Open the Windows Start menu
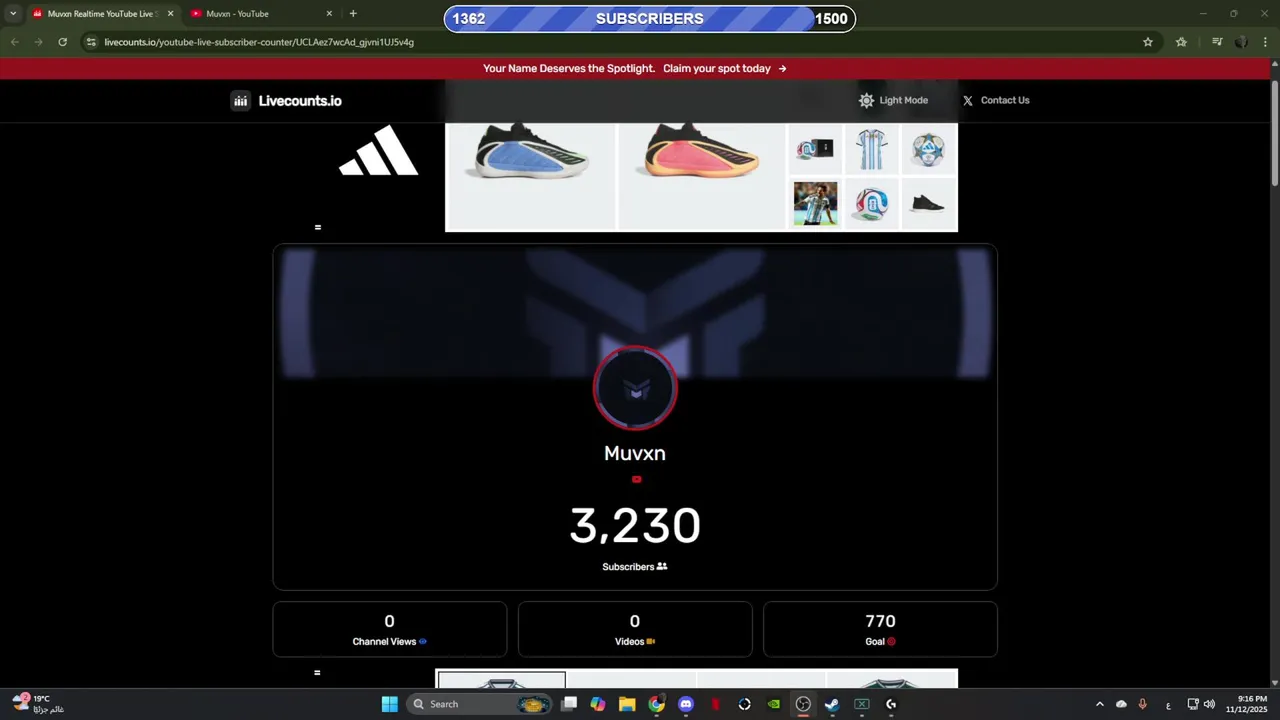This screenshot has height=720, width=1280. [390, 704]
